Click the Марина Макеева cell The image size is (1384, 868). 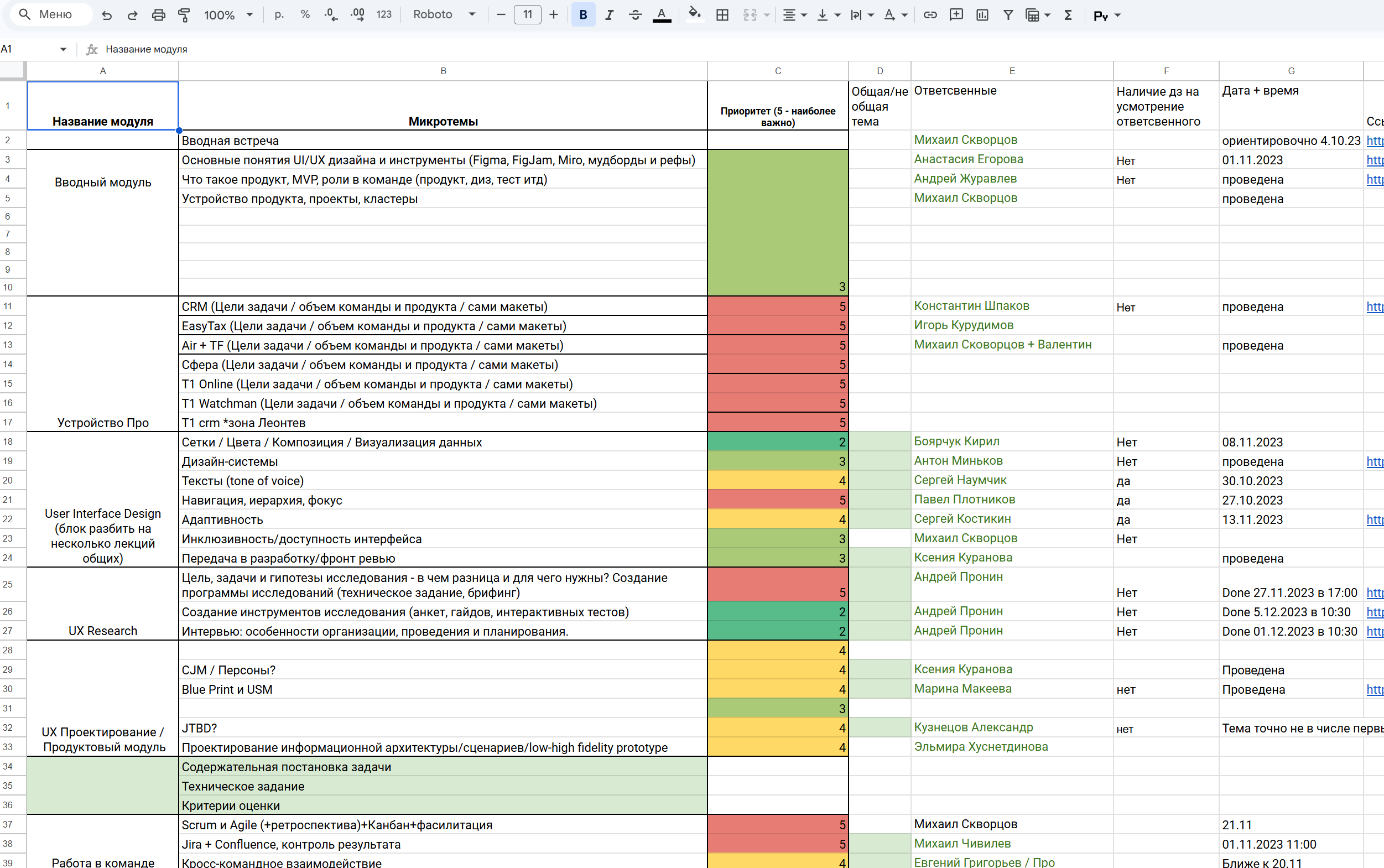tap(1012, 689)
